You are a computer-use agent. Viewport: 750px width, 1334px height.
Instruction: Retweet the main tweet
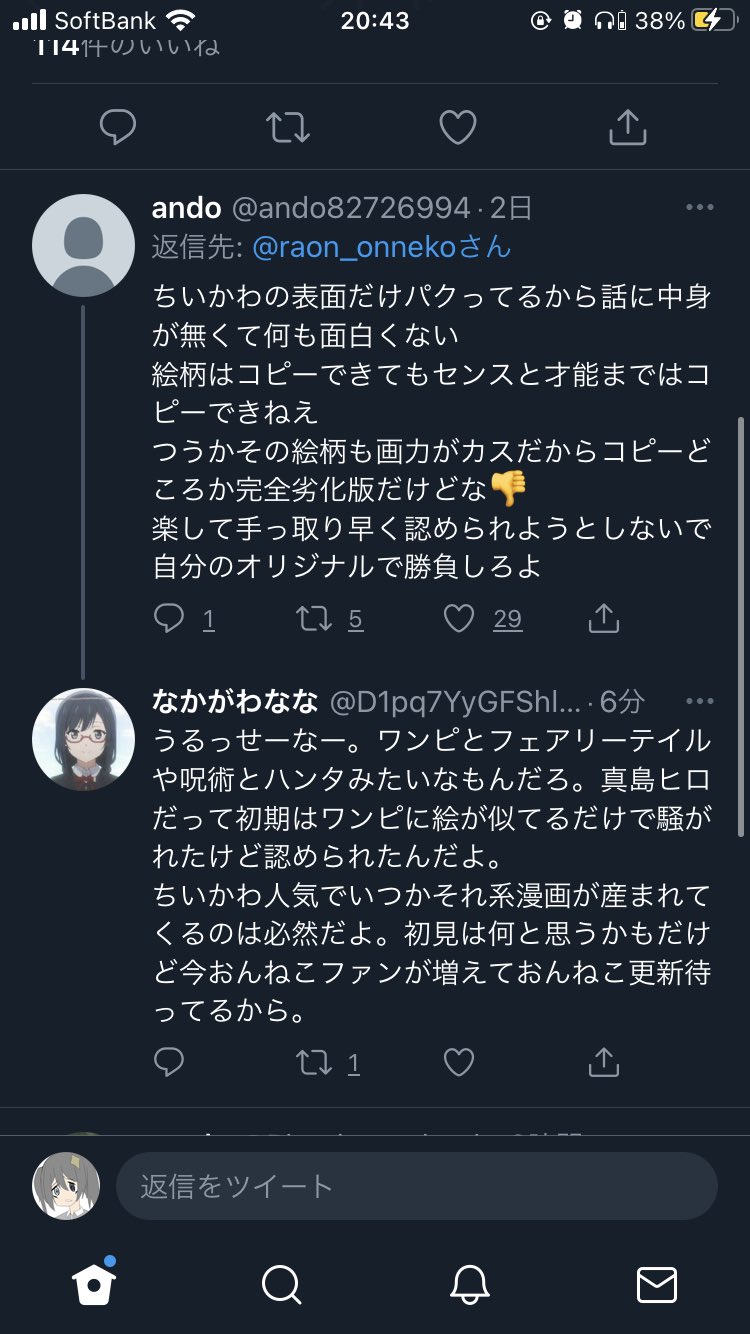[x=288, y=127]
